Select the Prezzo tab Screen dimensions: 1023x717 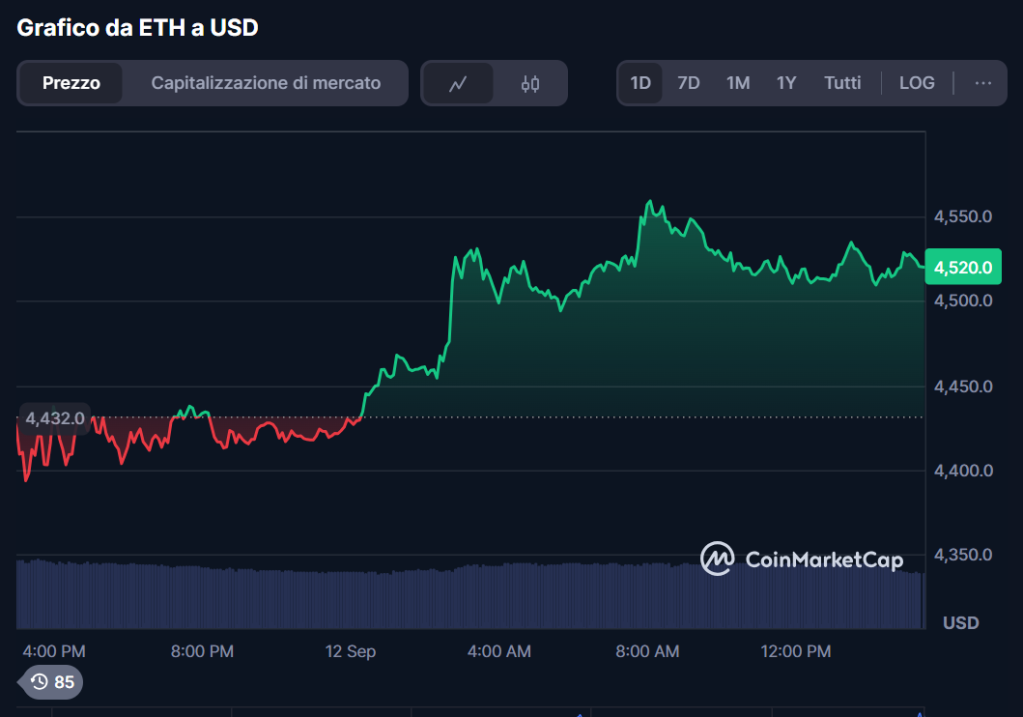coord(71,83)
